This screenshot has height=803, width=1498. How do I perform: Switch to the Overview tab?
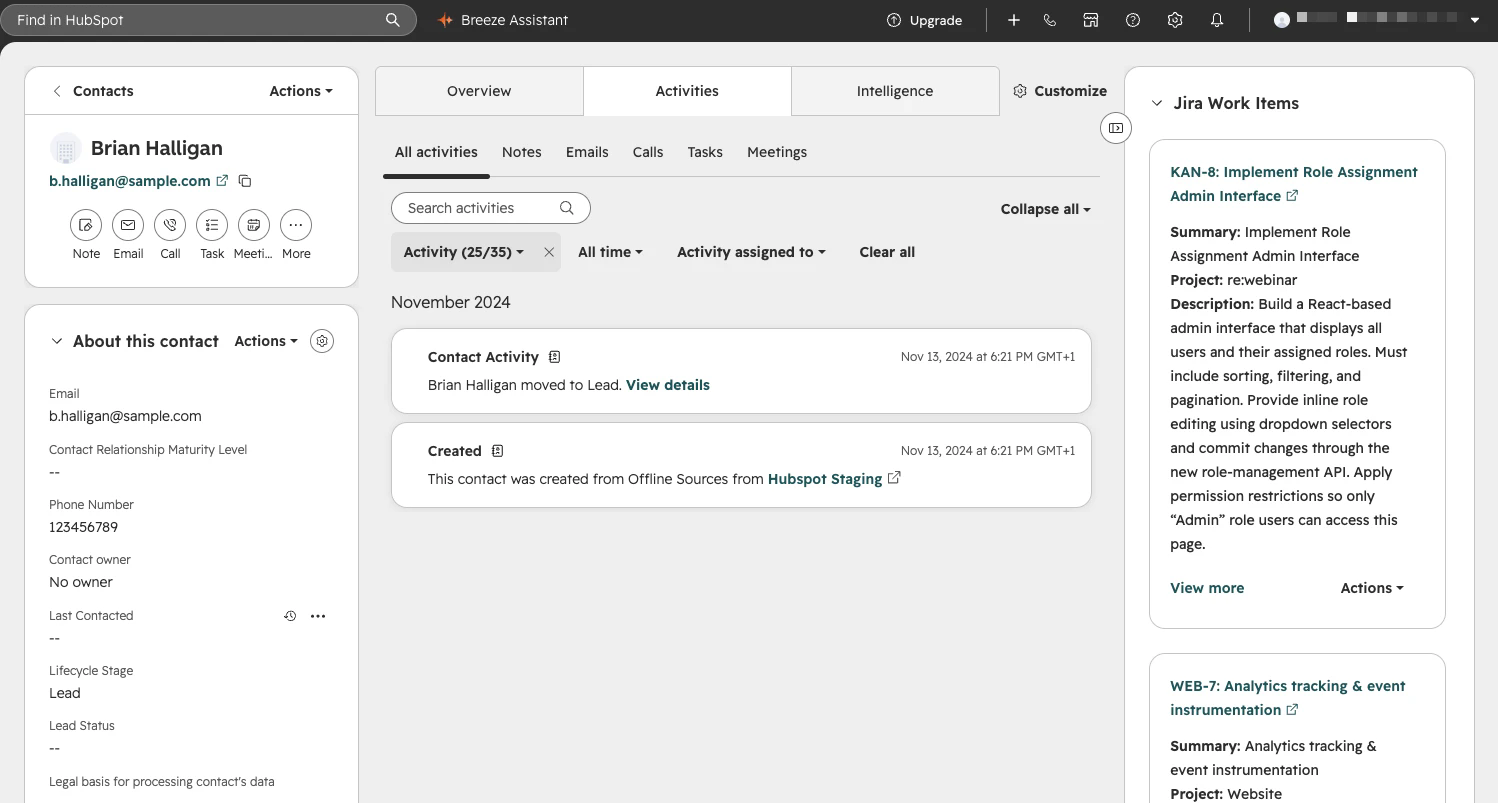click(479, 91)
